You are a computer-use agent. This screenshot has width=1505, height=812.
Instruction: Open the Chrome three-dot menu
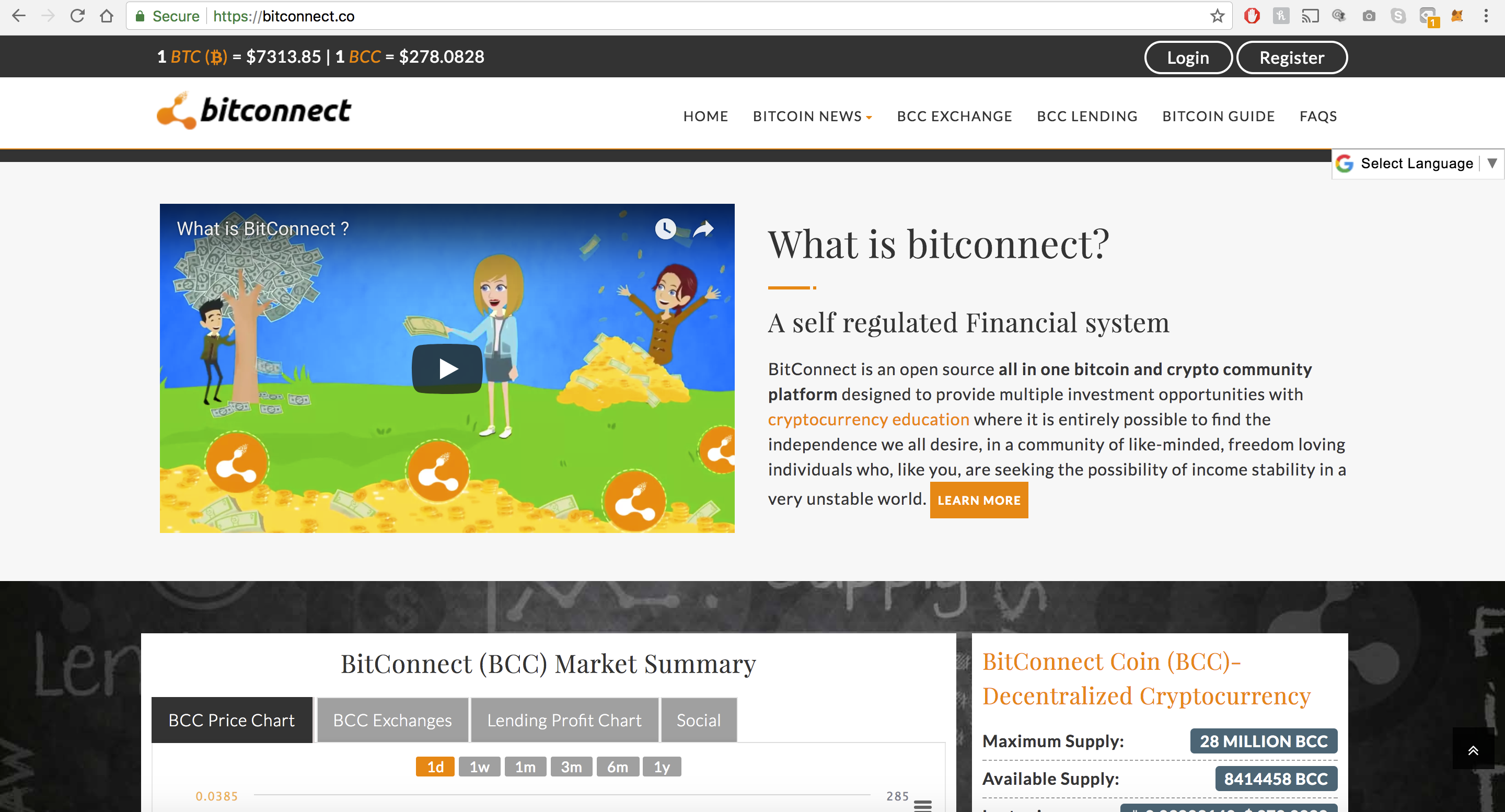[1486, 16]
